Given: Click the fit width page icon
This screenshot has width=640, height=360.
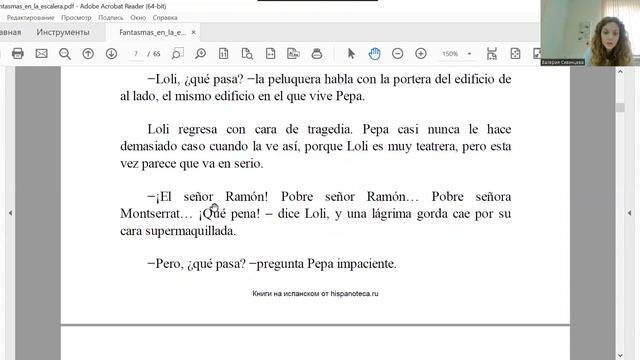Looking at the screenshot, I should pyautogui.click(x=270, y=53).
